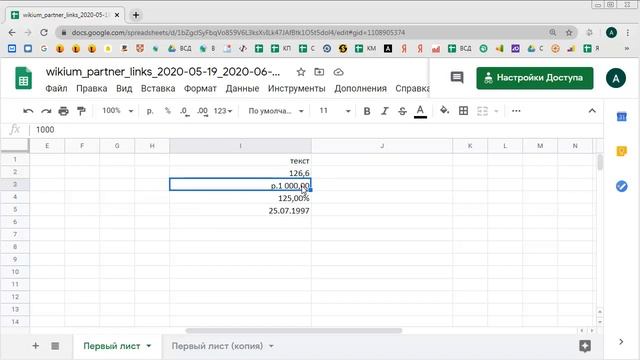This screenshot has height=360, width=640.
Task: Open the Инструменты menu
Action: point(297,89)
